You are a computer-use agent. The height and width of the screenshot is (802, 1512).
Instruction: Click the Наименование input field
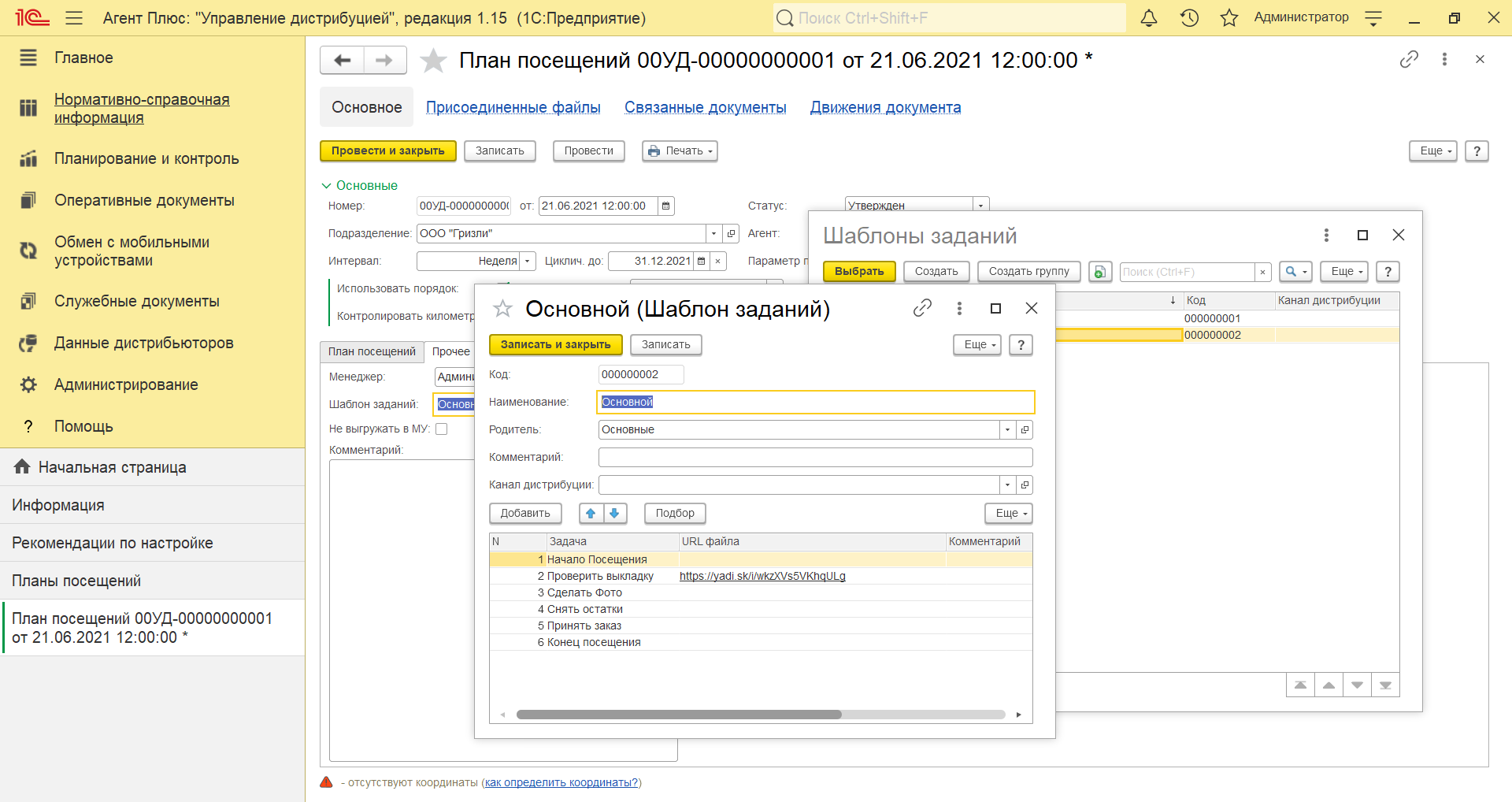[x=815, y=403]
